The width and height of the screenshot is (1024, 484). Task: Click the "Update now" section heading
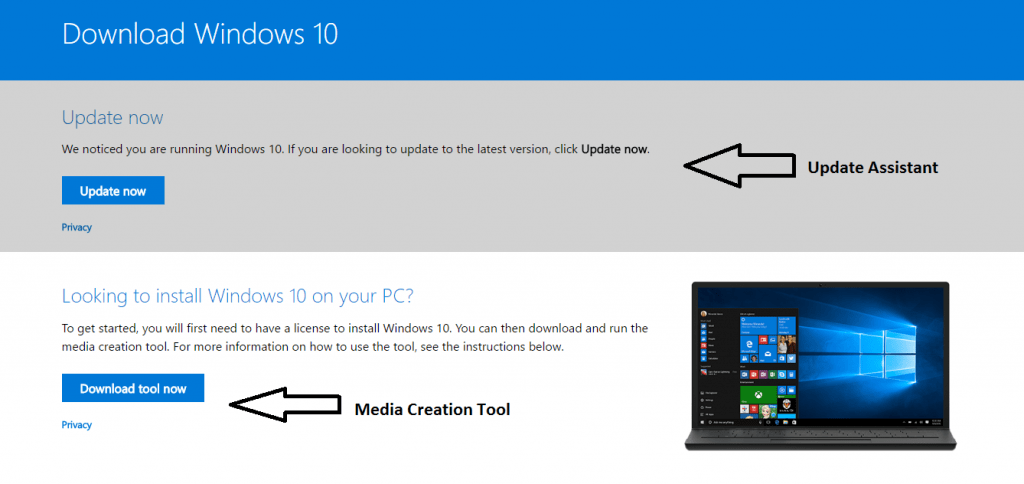tap(112, 118)
